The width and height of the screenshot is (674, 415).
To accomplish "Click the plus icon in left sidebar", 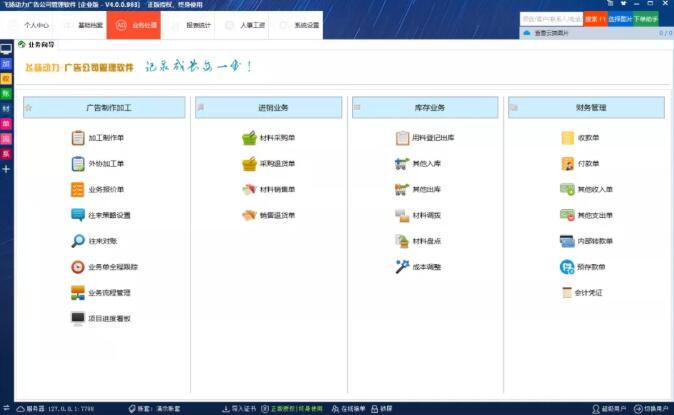I will 6,170.
